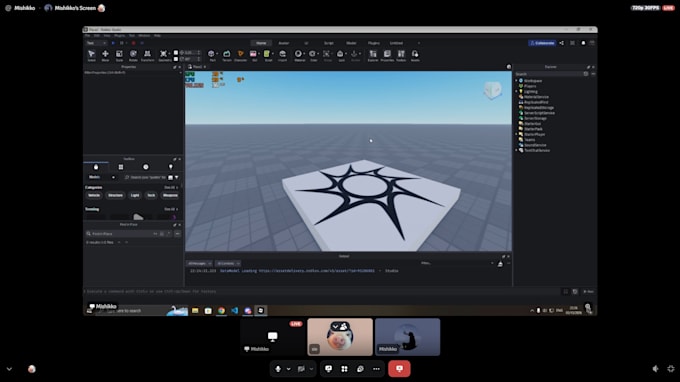Click the view selector cube gizmo
680x382 pixels.
click(493, 90)
